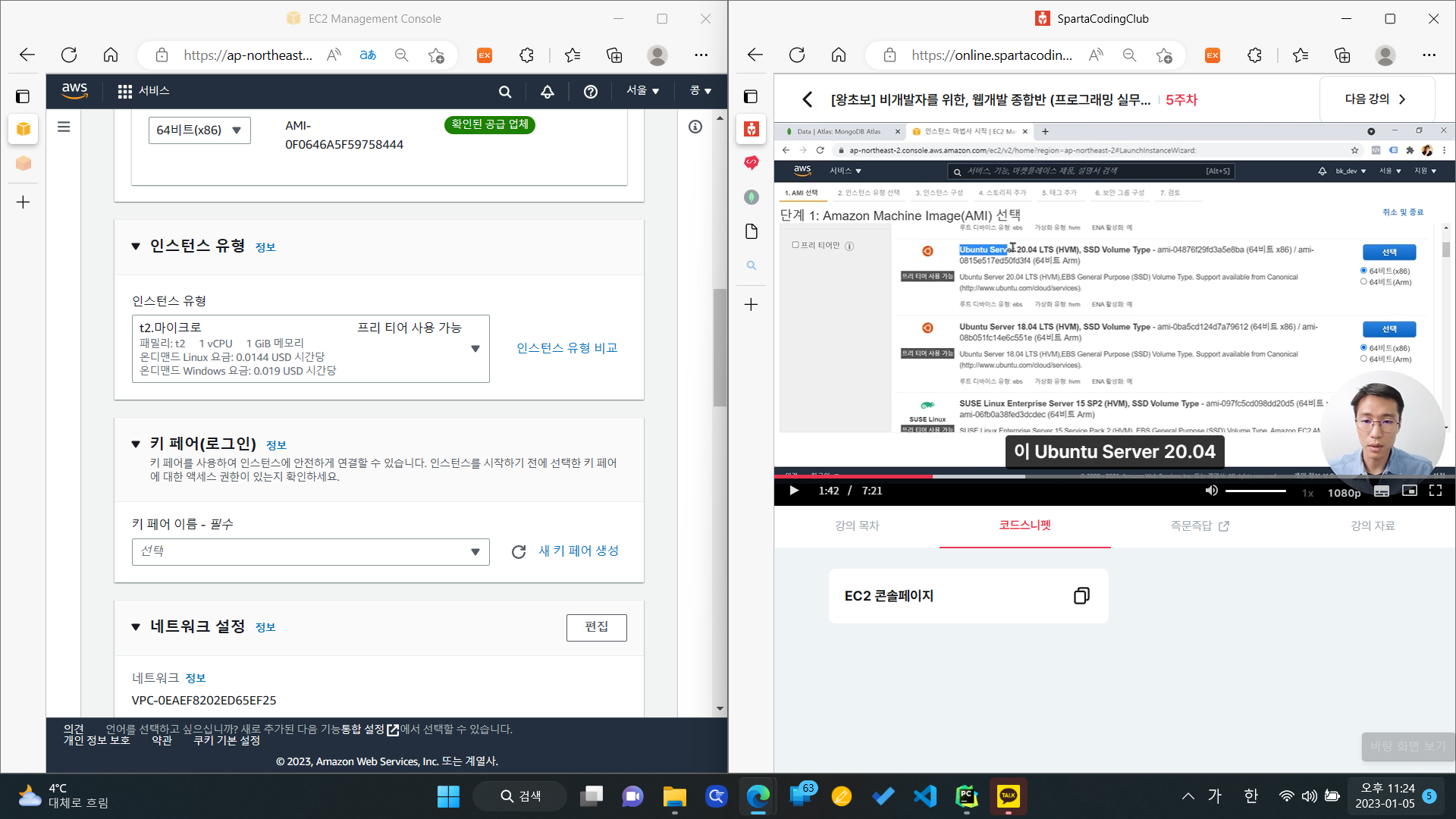Collapse the 네트워크 설정 section

tap(136, 627)
